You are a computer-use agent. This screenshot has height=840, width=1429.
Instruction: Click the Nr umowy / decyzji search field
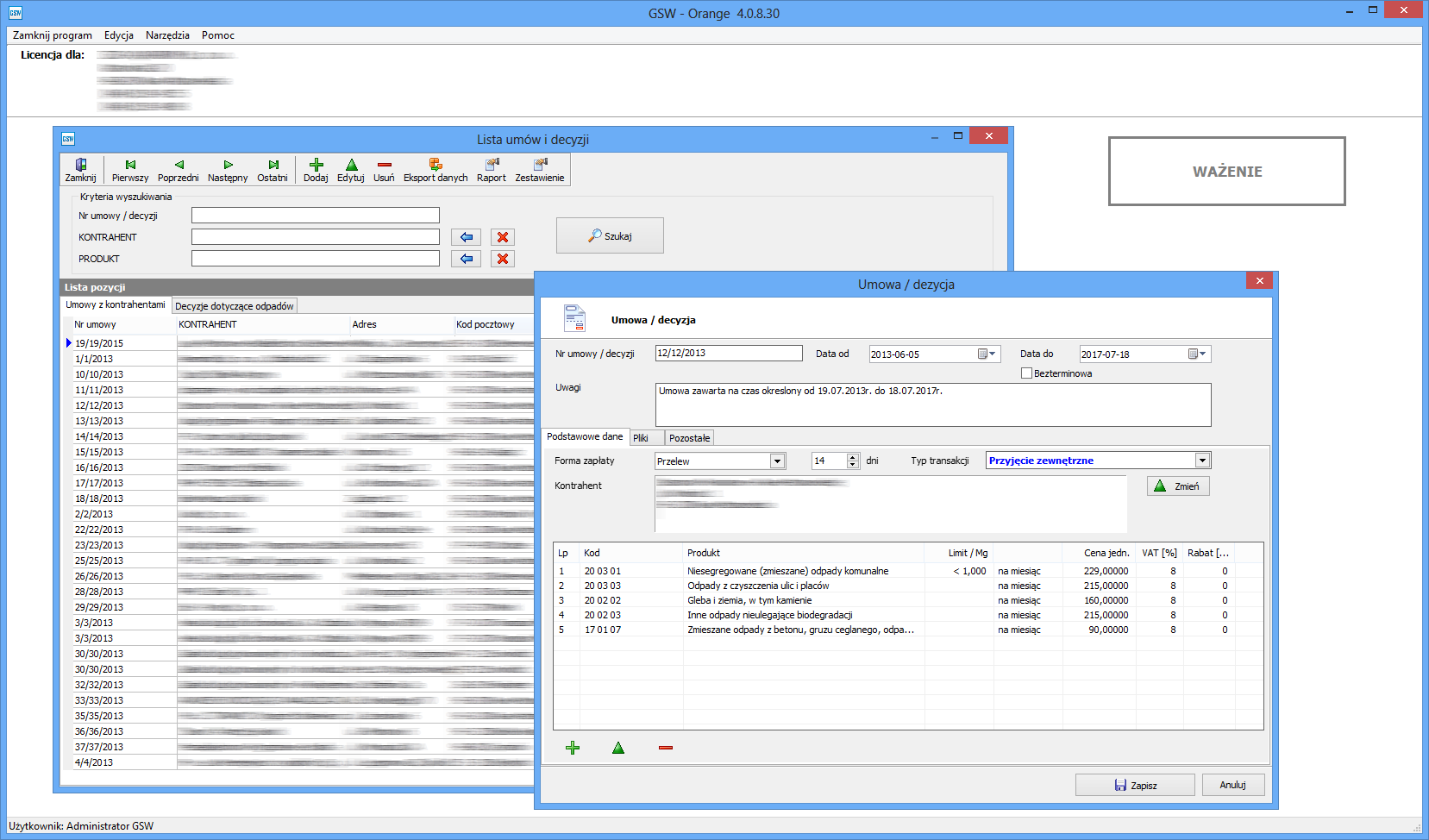(x=315, y=216)
